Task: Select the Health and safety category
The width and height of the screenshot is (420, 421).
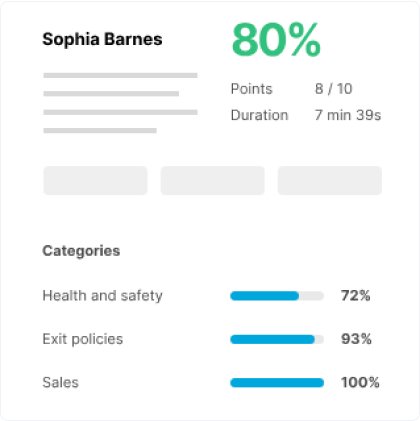Action: pos(102,296)
